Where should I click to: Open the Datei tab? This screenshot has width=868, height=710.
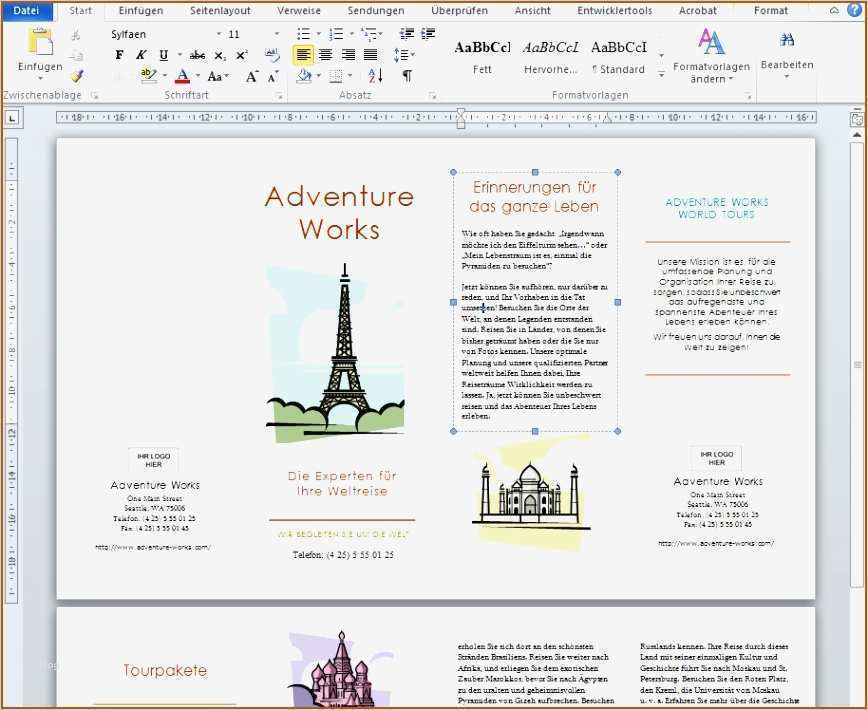(x=26, y=10)
